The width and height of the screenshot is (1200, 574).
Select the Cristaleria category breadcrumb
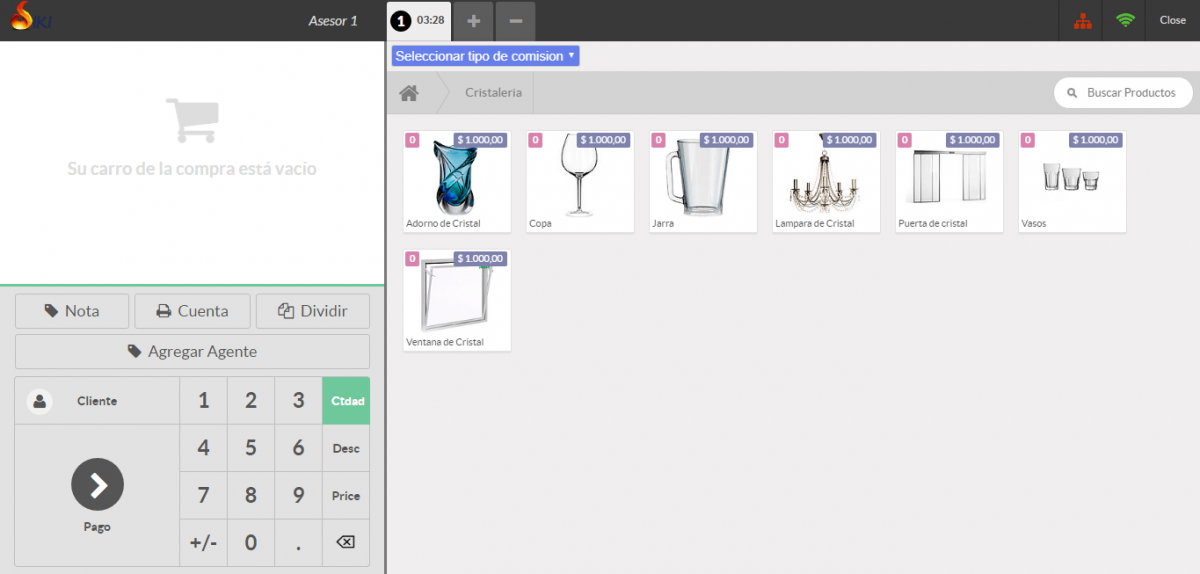point(493,93)
